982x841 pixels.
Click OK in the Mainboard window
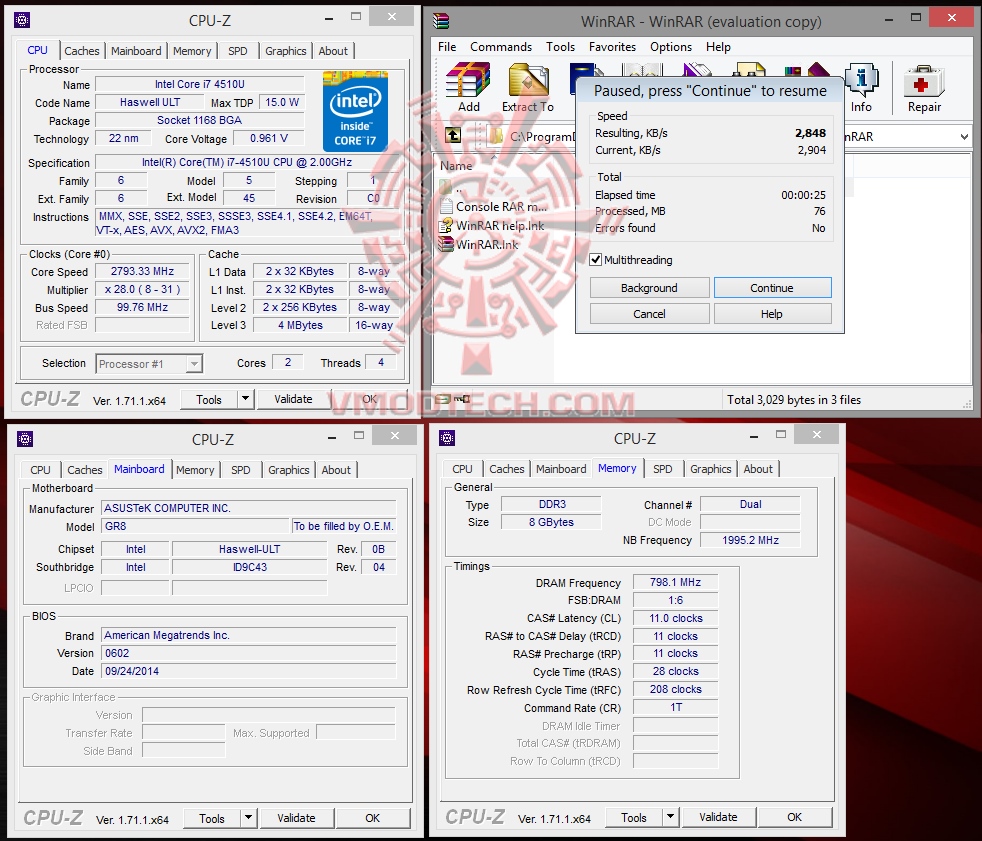372,818
